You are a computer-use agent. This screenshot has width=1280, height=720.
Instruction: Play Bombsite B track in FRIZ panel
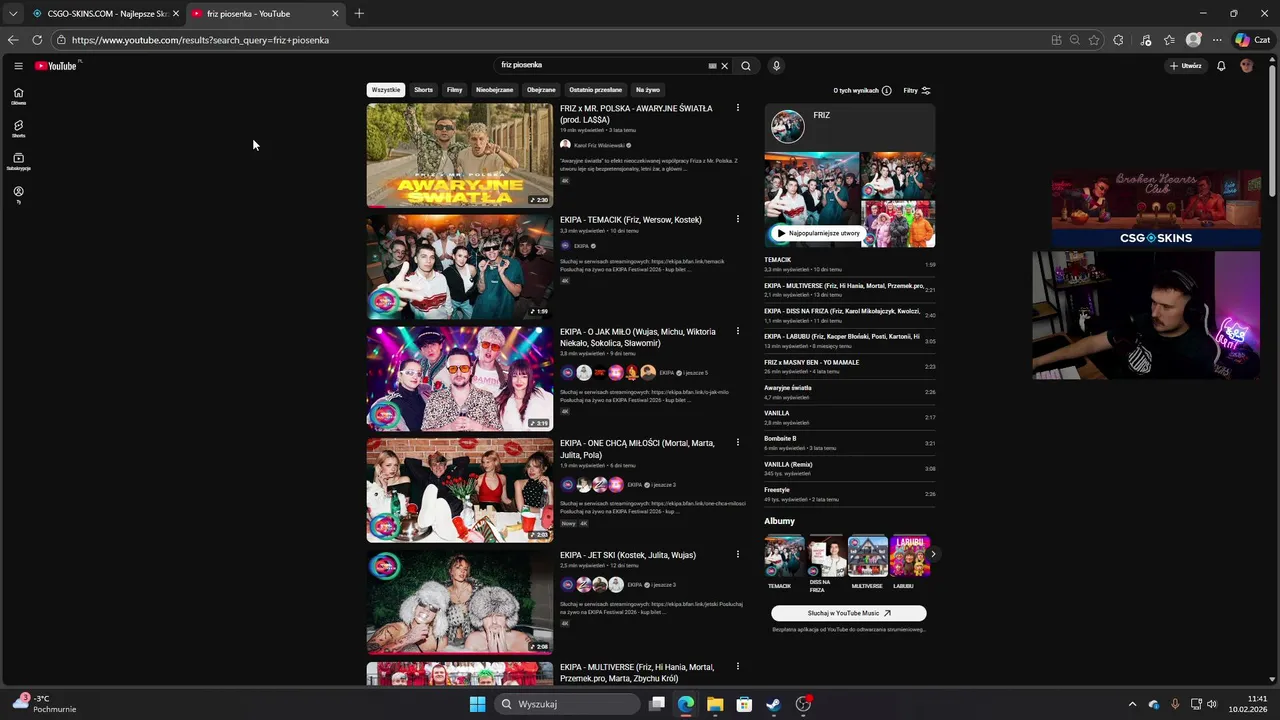point(850,443)
